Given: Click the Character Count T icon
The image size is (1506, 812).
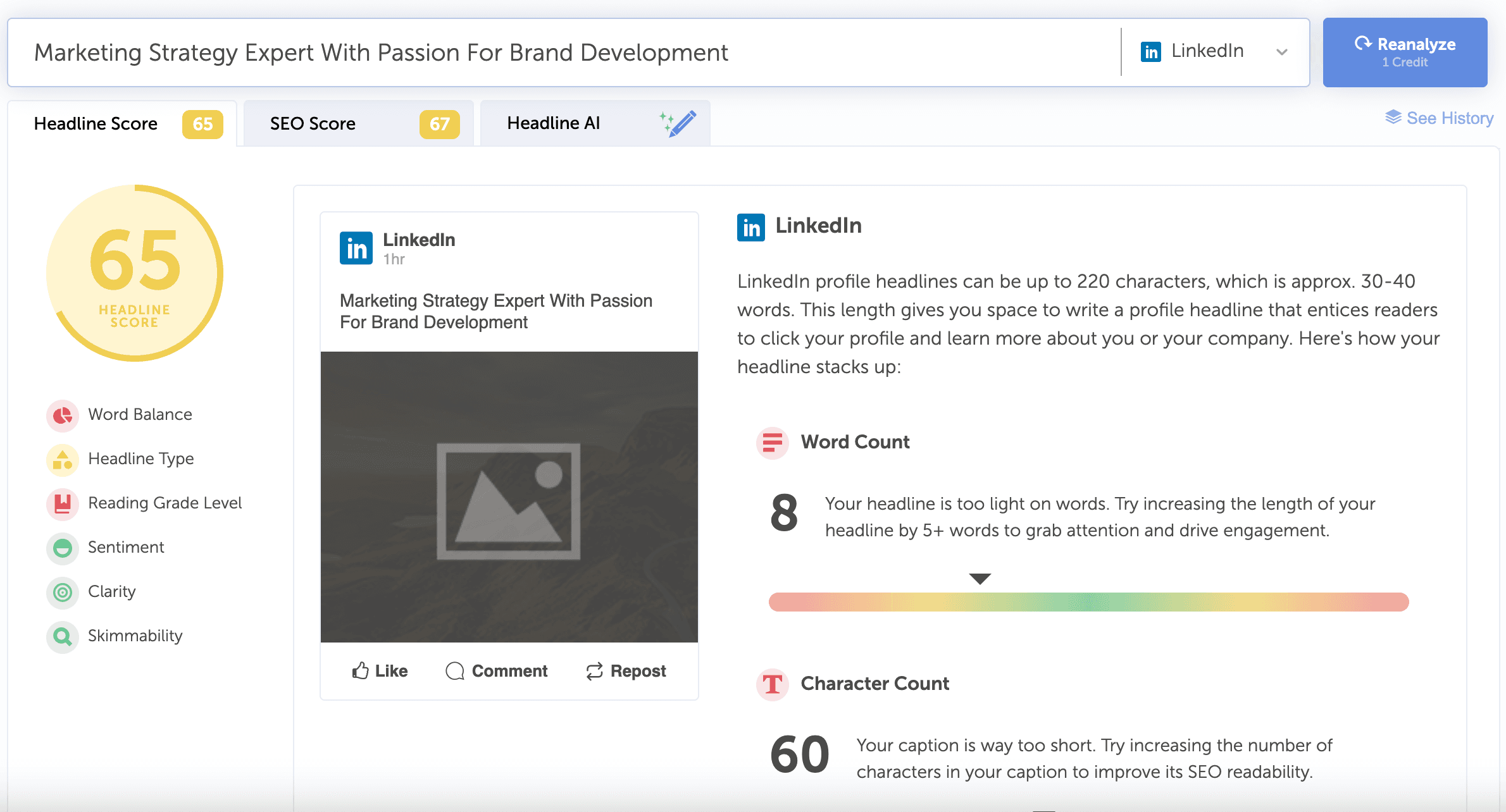Looking at the screenshot, I should click(x=772, y=684).
